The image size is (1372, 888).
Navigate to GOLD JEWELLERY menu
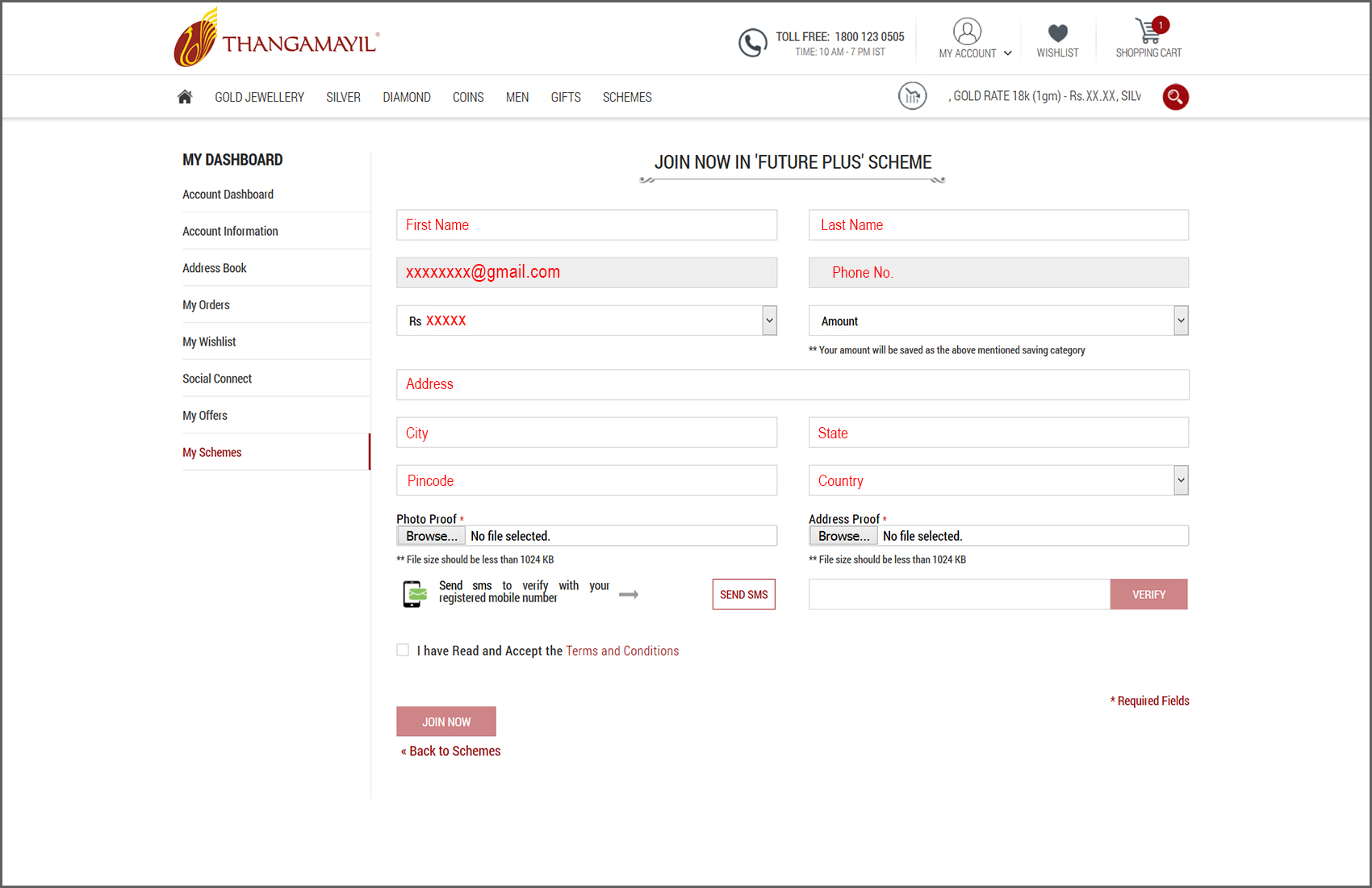pyautogui.click(x=259, y=97)
